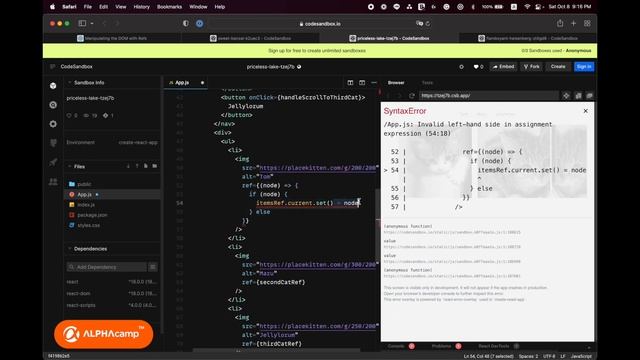Click the Safari sidebar toggle icon
The width and height of the screenshot is (640, 360).
pos(82,23)
